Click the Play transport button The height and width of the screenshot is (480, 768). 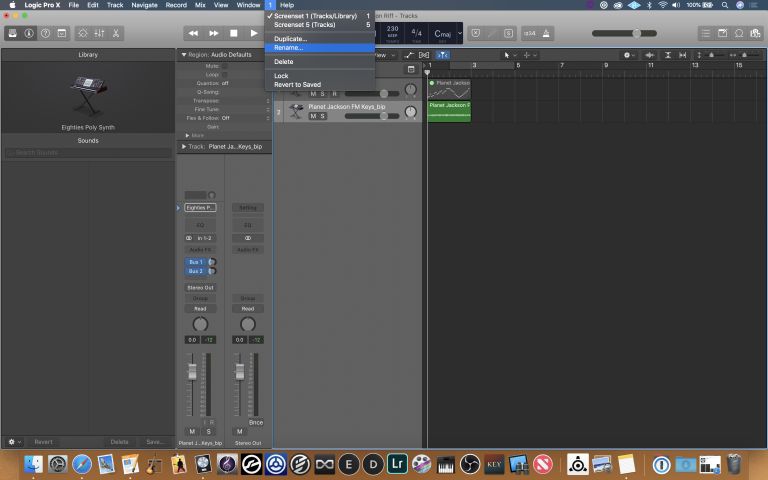pos(253,33)
